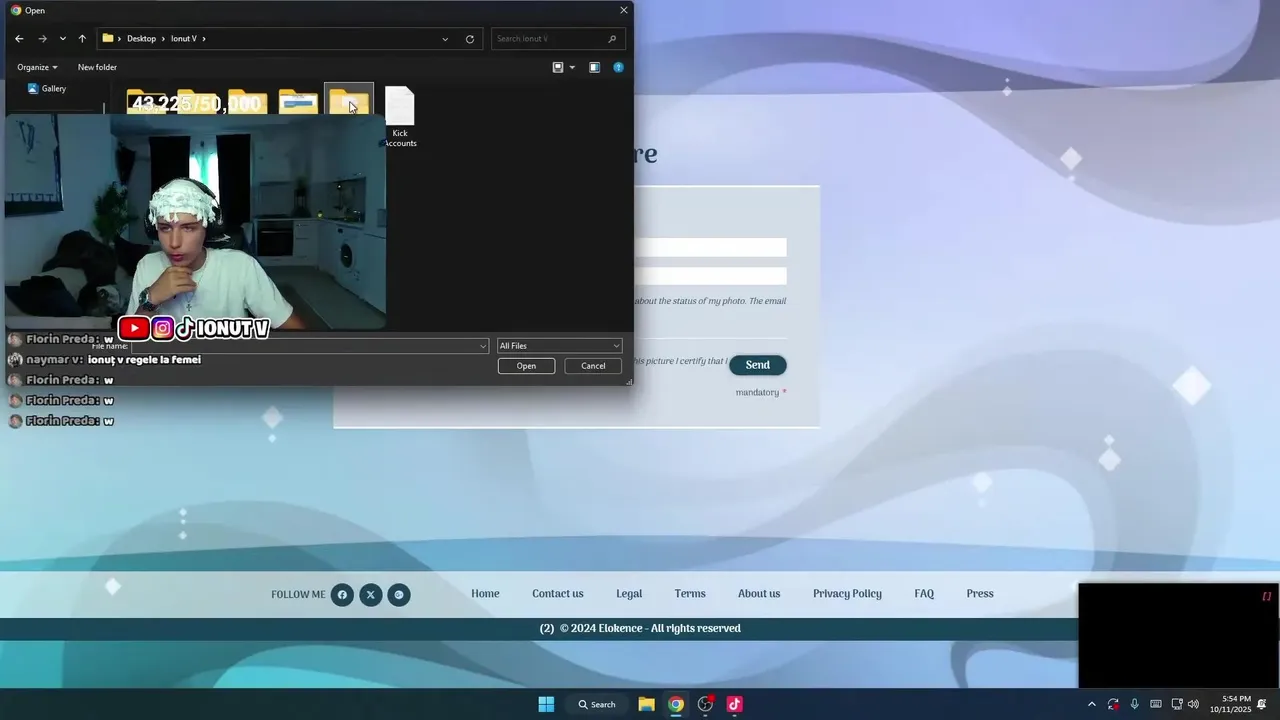This screenshot has height=720, width=1280.
Task: Change the view layout icon
Action: pyautogui.click(x=558, y=67)
